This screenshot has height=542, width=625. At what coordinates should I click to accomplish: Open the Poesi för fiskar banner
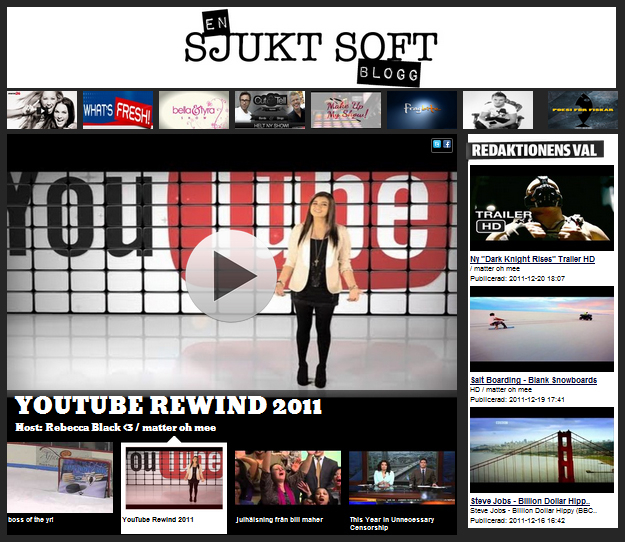(x=583, y=110)
